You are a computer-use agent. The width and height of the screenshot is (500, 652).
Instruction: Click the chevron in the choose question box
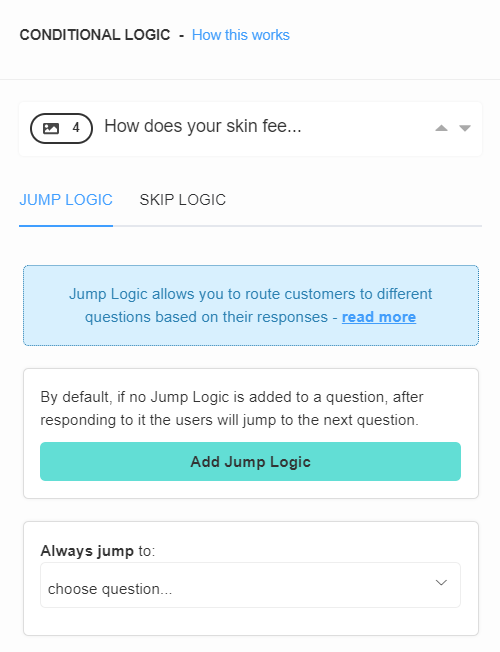tap(441, 583)
